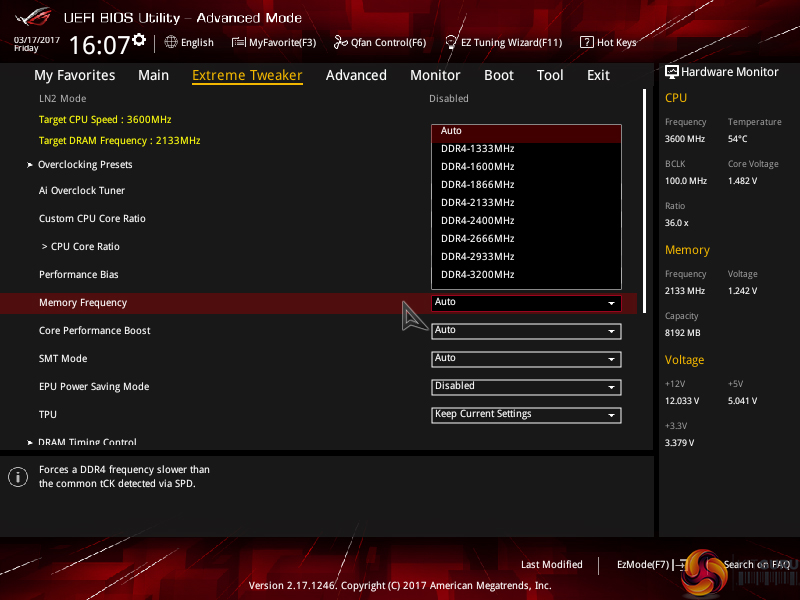Image resolution: width=800 pixels, height=600 pixels.
Task: Expand Overclocking Presets submenu
Action: coord(85,165)
